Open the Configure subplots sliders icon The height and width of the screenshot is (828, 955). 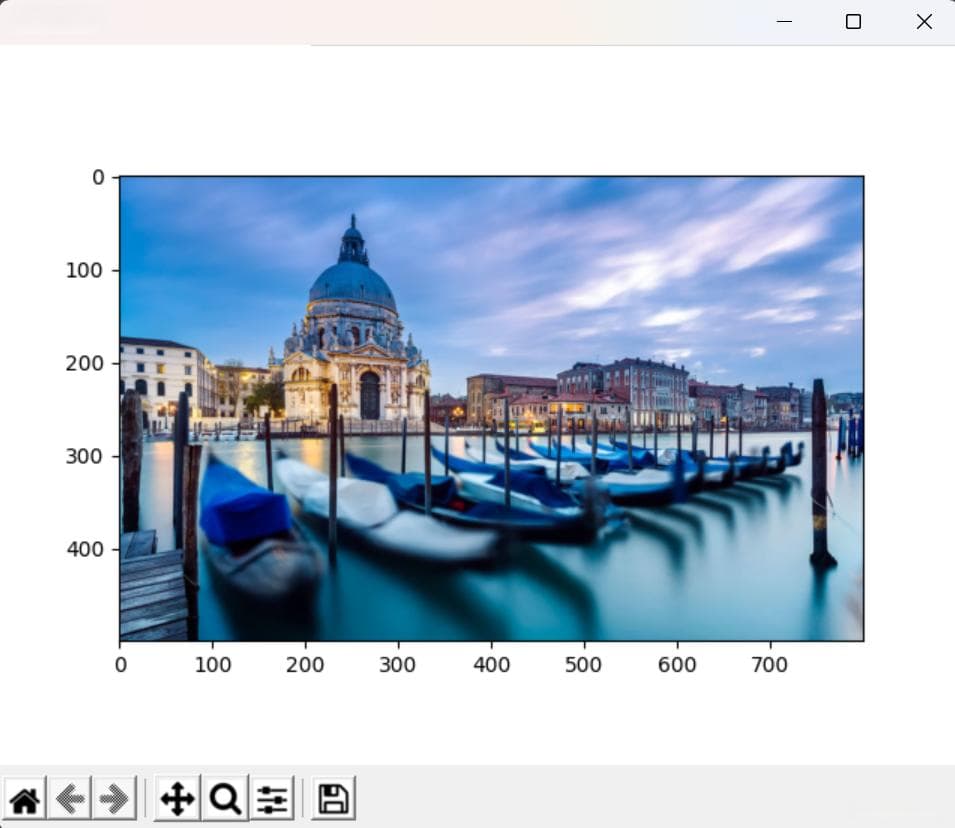coord(272,799)
